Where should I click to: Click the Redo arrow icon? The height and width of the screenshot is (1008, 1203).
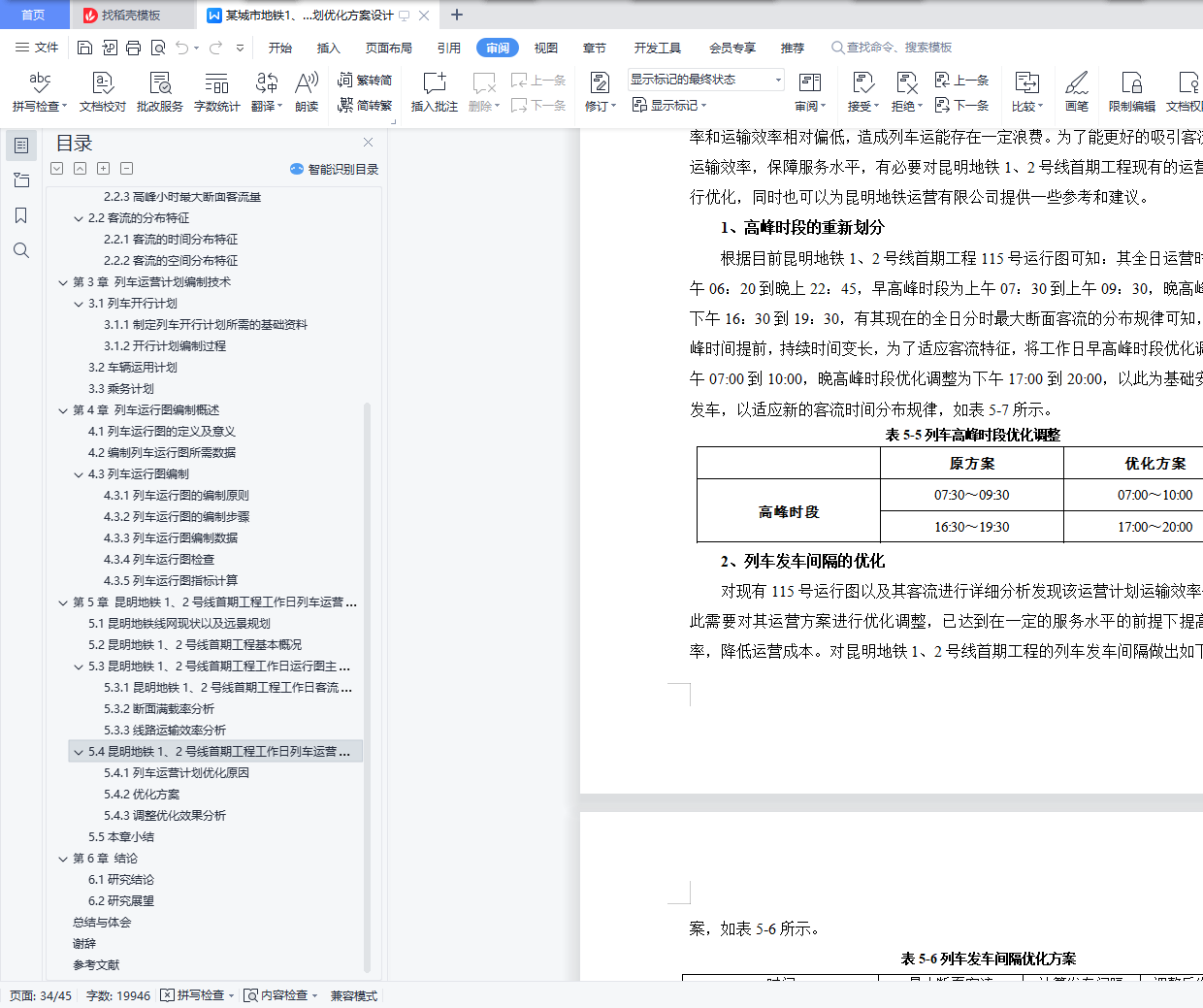(x=215, y=48)
